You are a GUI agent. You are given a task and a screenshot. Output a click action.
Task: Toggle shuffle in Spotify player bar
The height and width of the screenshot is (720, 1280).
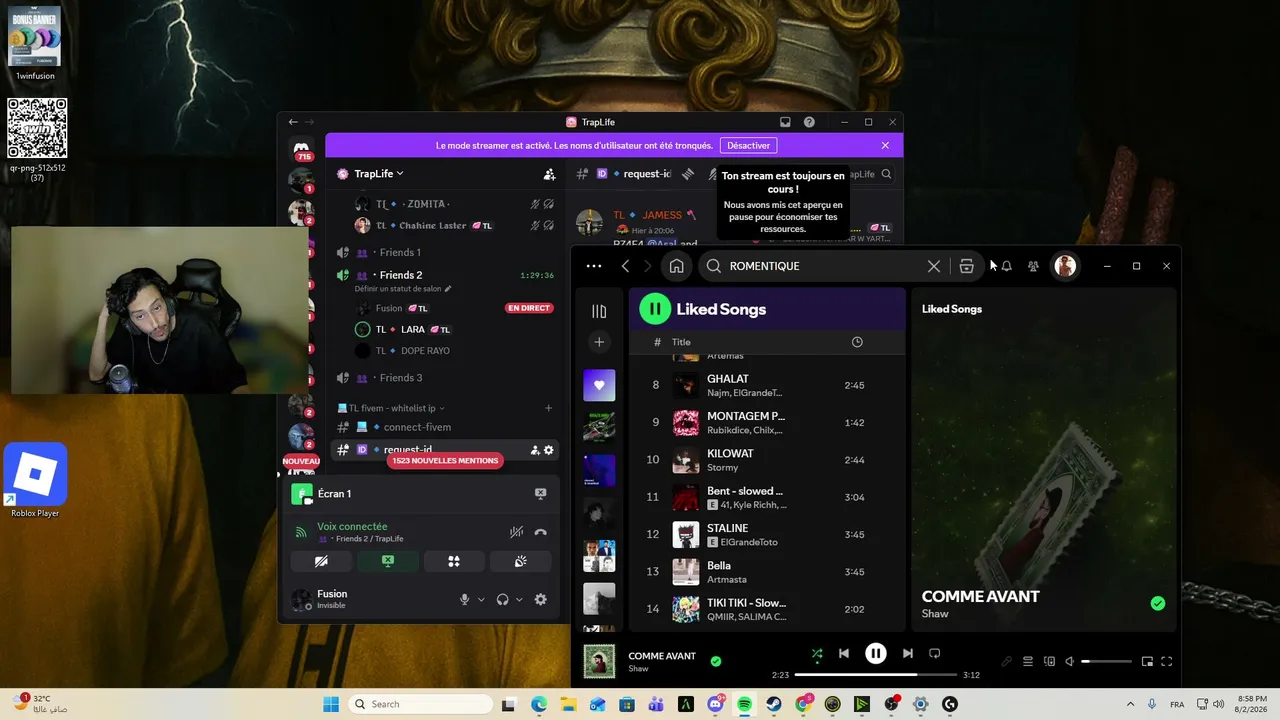point(817,654)
